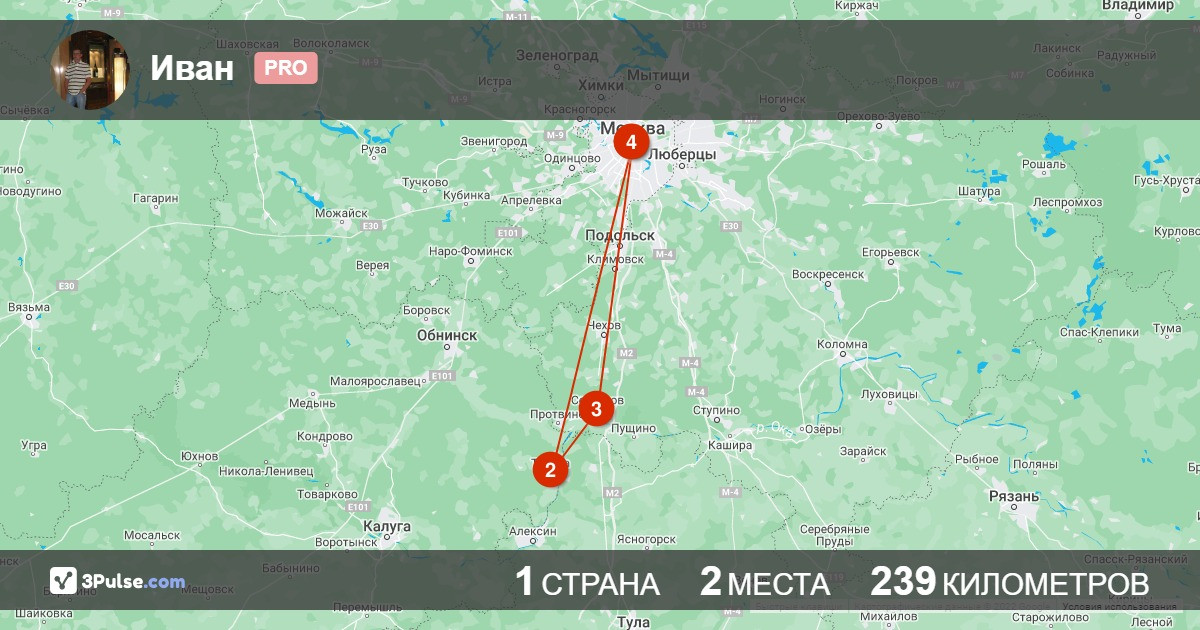Screen dimensions: 1200x630
Task: Click the PRO badge next to Иван
Action: tap(286, 68)
